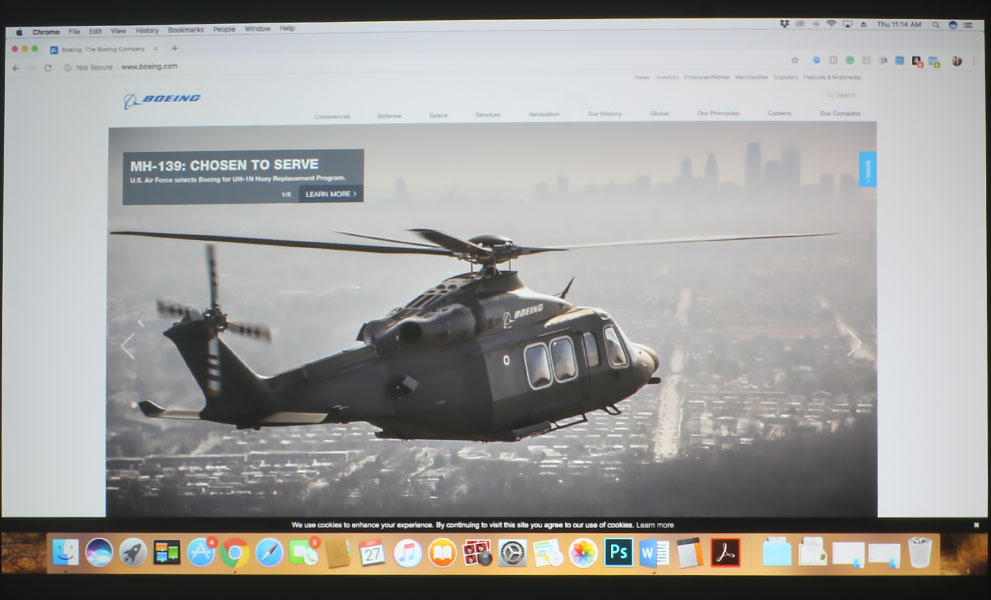Follow the cookie notice Learn more link
This screenshot has width=991, height=600.
pyautogui.click(x=655, y=525)
